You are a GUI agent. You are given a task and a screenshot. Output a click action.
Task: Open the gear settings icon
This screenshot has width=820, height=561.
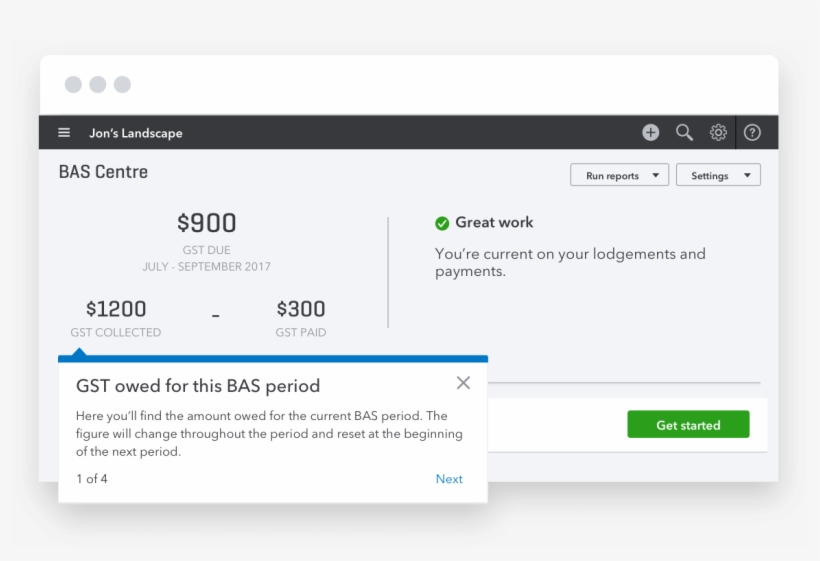pos(718,132)
